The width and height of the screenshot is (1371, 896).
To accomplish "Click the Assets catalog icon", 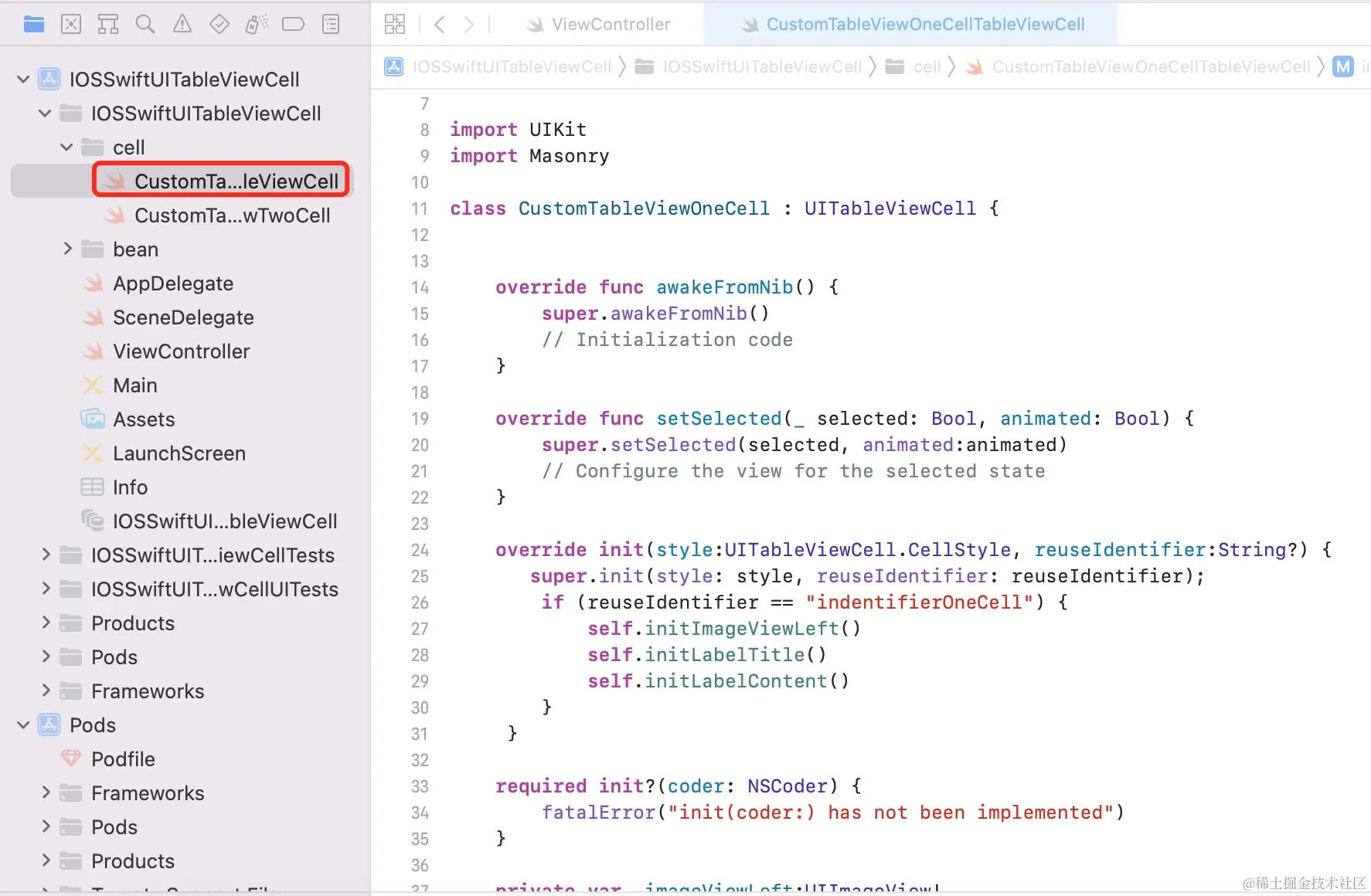I will click(x=93, y=419).
